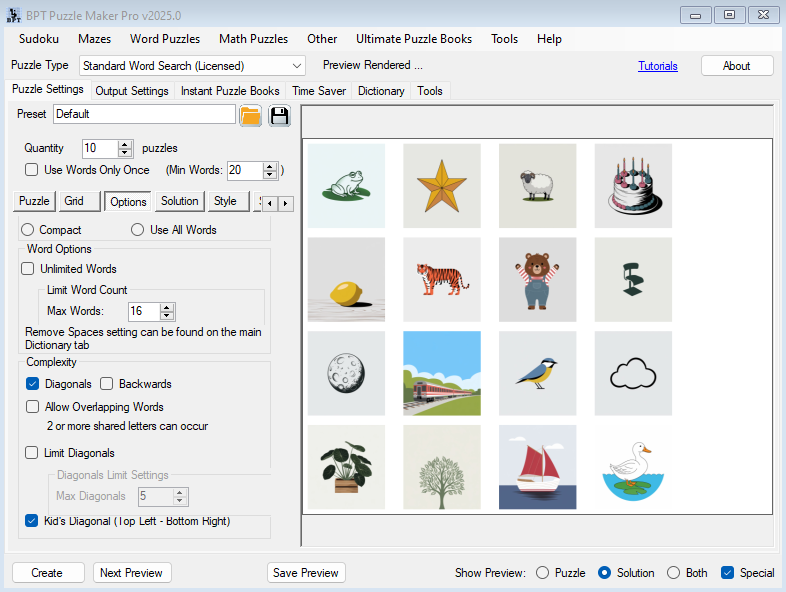The height and width of the screenshot is (592, 786).
Task: Show Puzzle preview radio option
Action: click(x=542, y=572)
